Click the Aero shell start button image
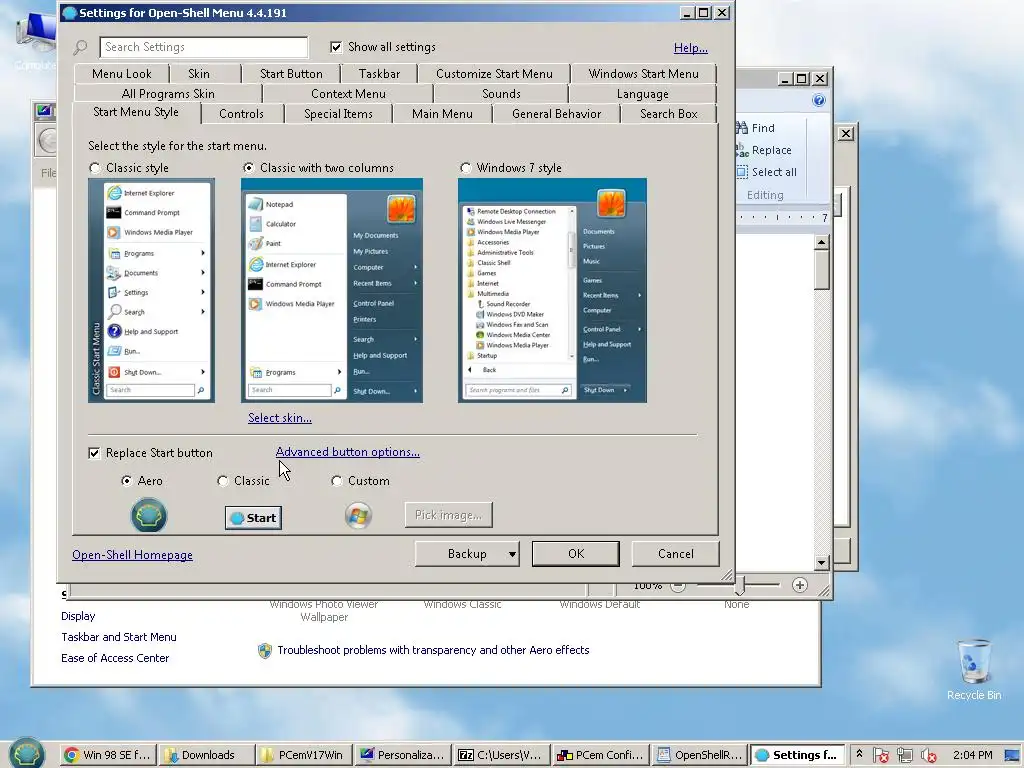Viewport: 1024px width, 768px height. coord(149,516)
